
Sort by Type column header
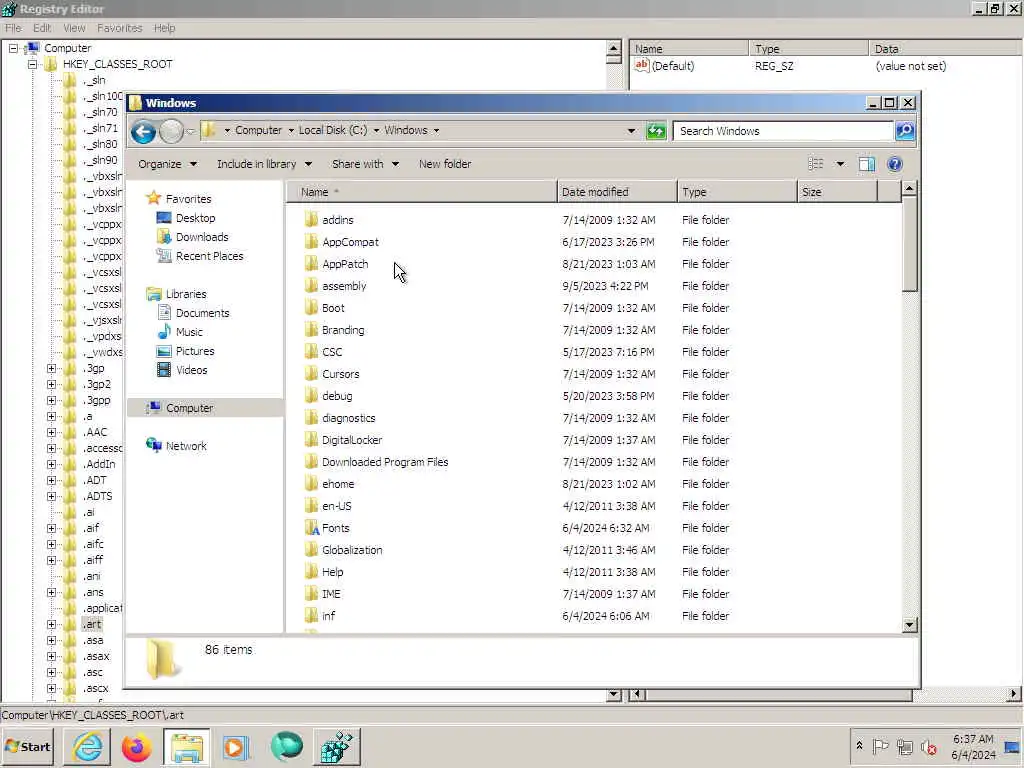737,192
